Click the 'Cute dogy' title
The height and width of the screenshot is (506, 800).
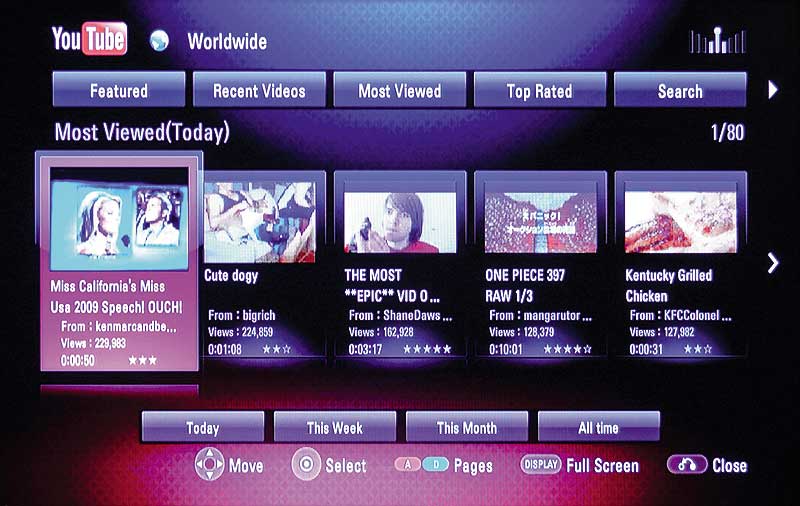point(231,276)
